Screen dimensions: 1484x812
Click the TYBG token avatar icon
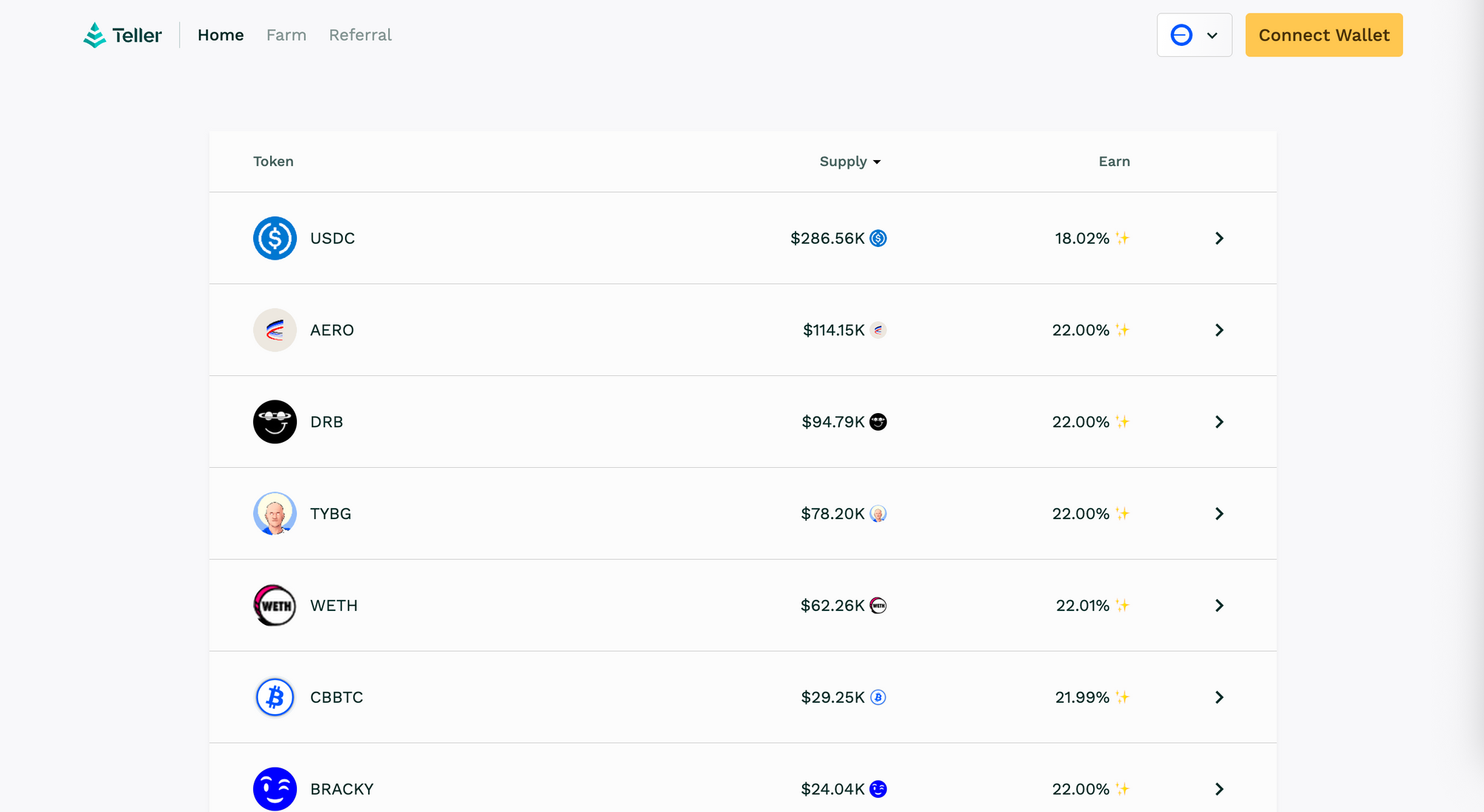275,513
